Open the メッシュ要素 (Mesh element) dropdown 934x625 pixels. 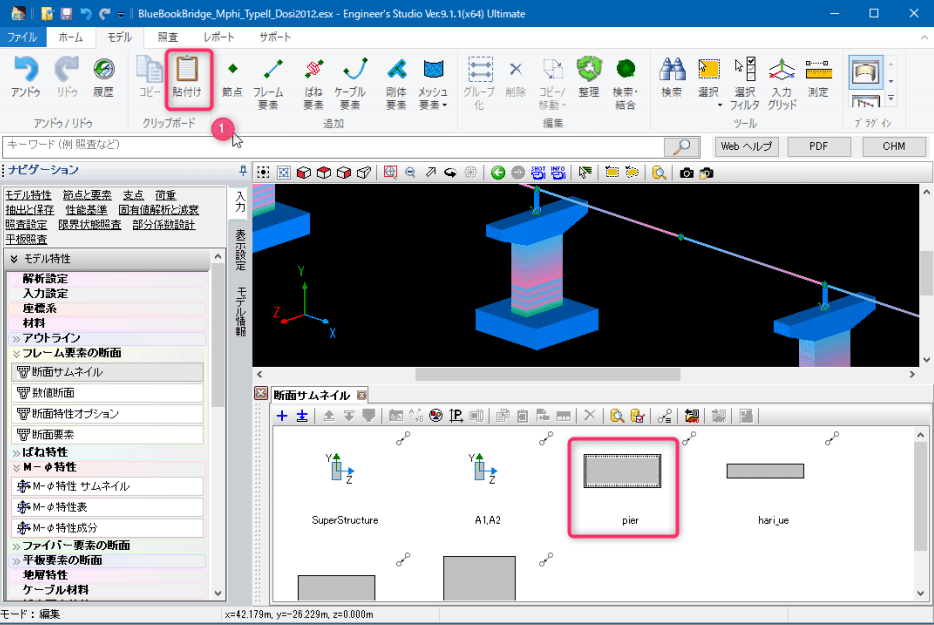coord(433,80)
